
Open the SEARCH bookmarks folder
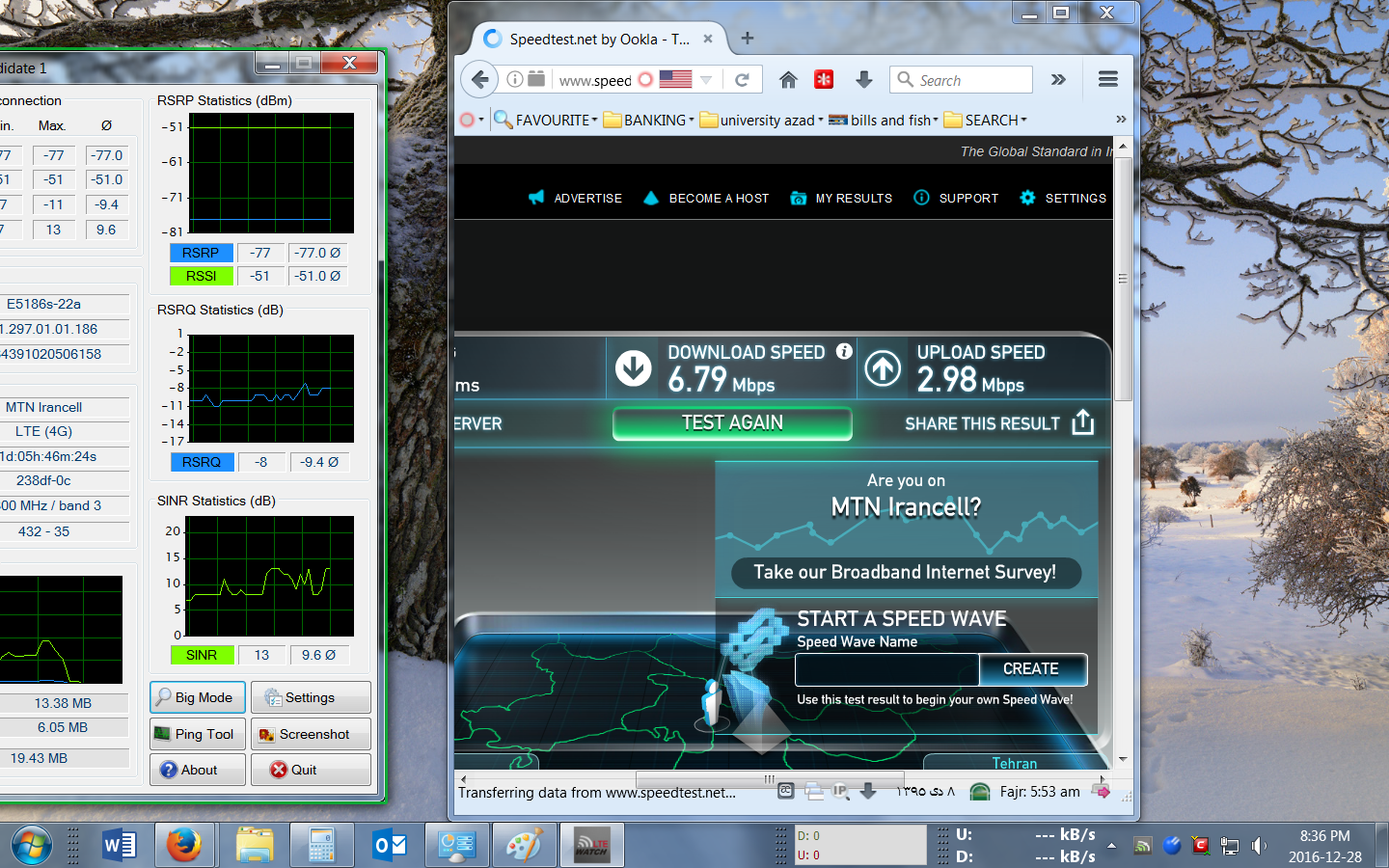point(985,121)
